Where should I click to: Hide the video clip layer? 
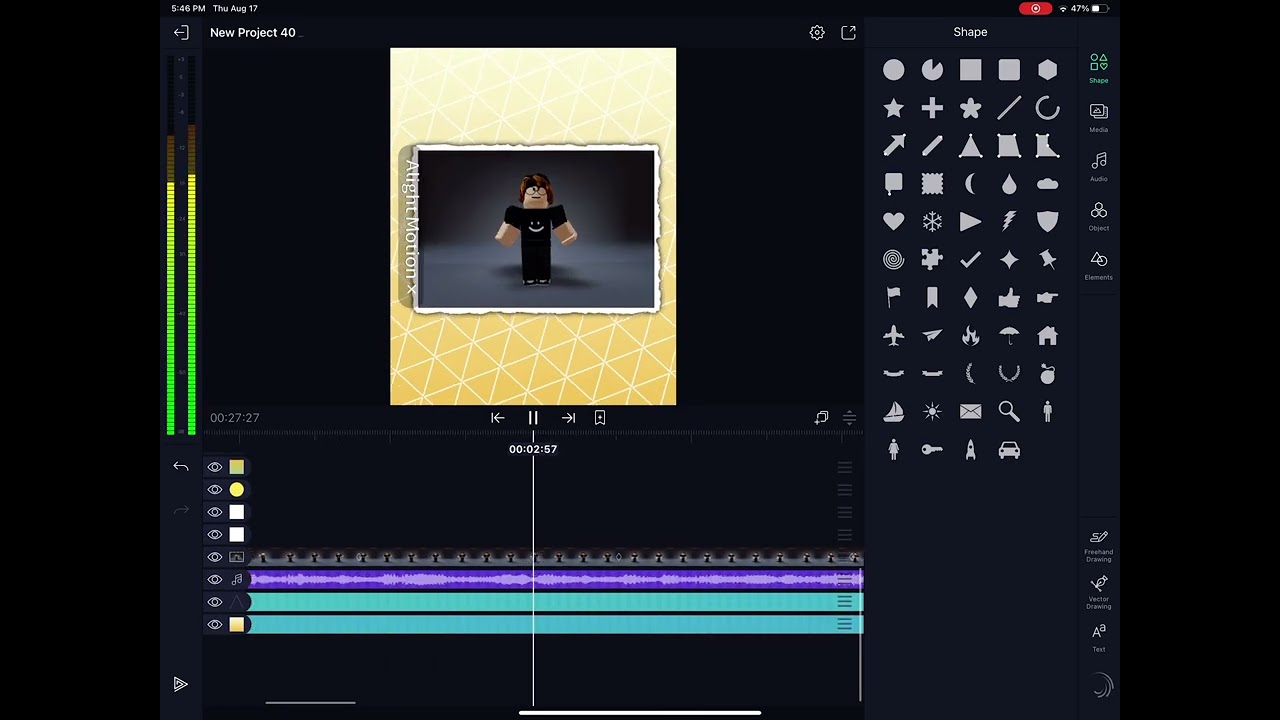click(x=214, y=557)
